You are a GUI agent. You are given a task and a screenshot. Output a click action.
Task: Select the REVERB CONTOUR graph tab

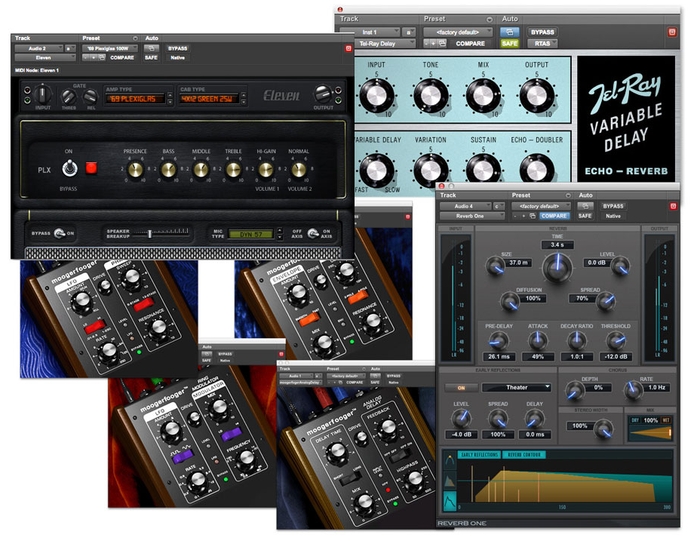(524, 455)
